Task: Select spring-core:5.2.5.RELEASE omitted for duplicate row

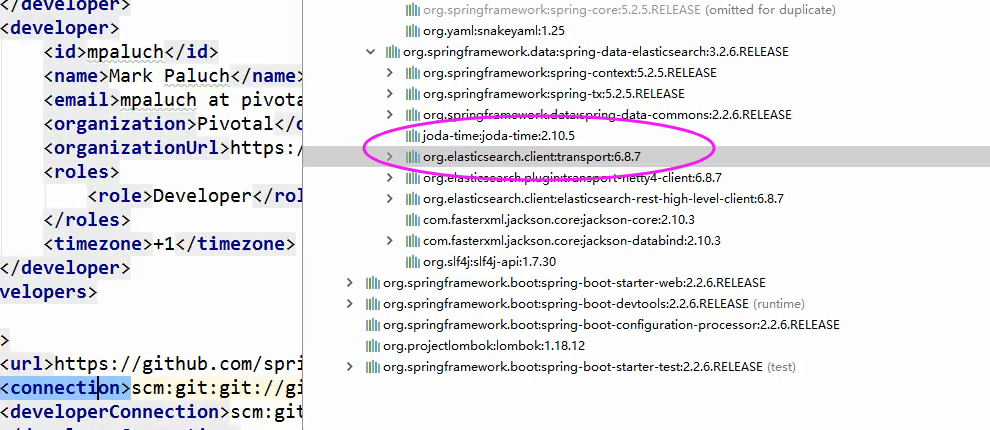Action: (x=647, y=9)
